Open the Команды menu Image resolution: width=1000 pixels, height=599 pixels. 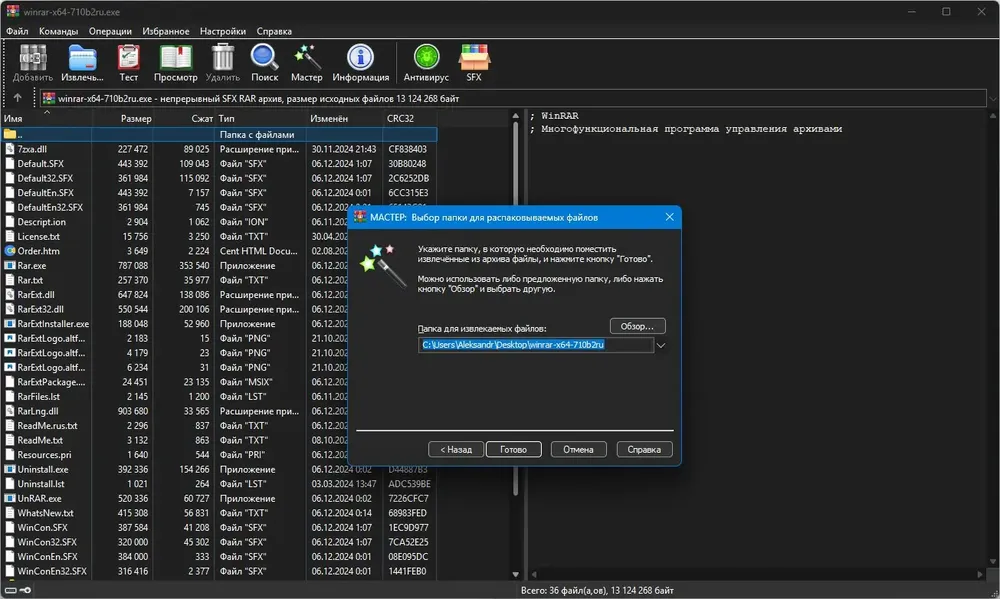pyautogui.click(x=58, y=31)
